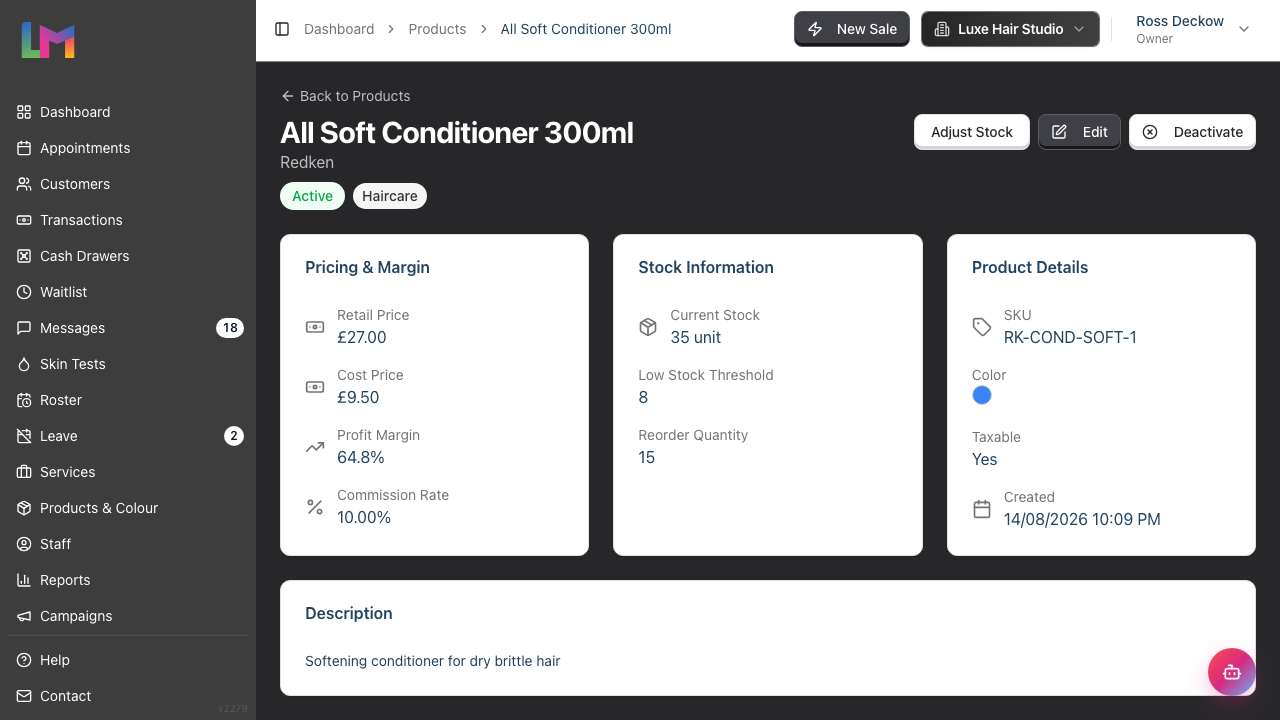Click the created date 14/08/2026 10:09 PM
The width and height of the screenshot is (1280, 720).
click(1082, 519)
